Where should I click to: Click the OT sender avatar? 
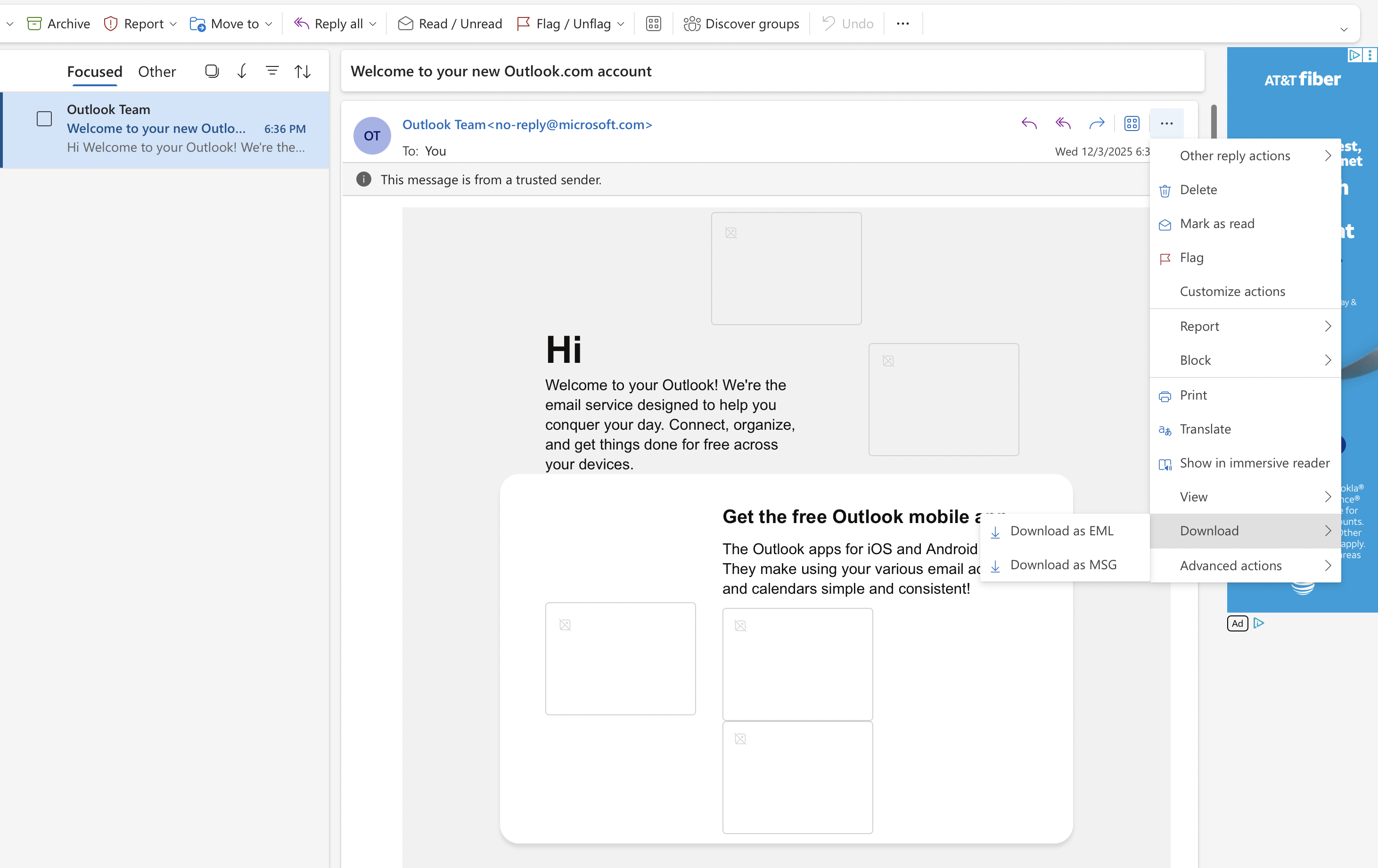372,136
